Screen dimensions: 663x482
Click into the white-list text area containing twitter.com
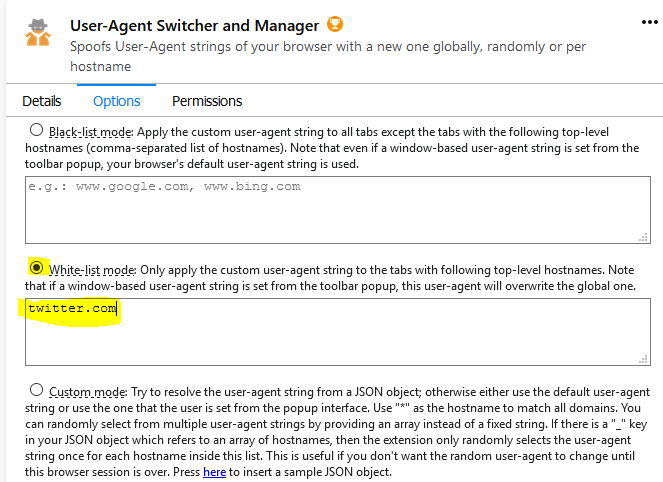click(x=337, y=332)
